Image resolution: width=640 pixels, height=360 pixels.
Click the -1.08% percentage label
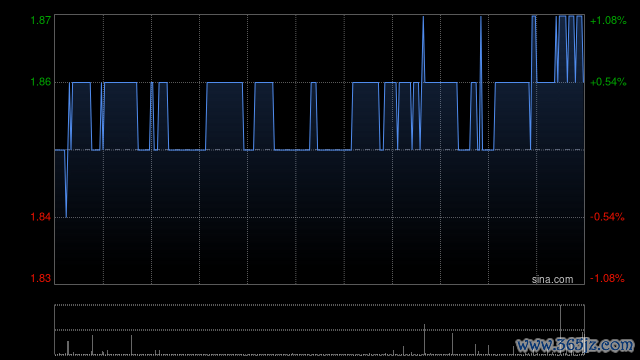[x=607, y=278]
